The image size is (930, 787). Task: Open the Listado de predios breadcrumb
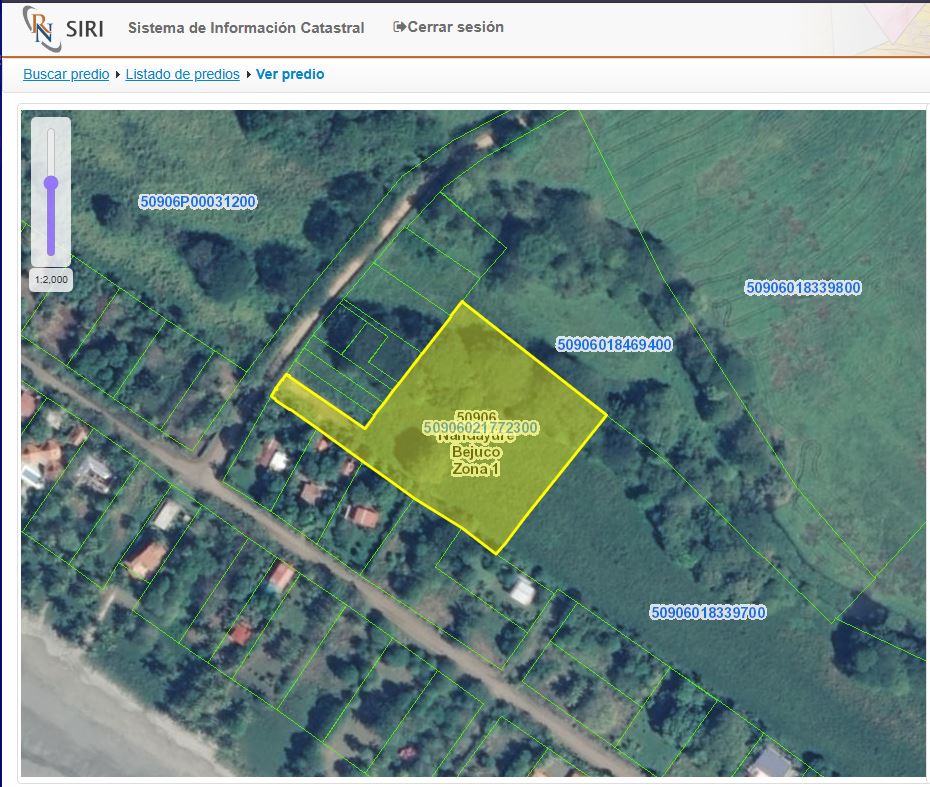click(x=182, y=74)
